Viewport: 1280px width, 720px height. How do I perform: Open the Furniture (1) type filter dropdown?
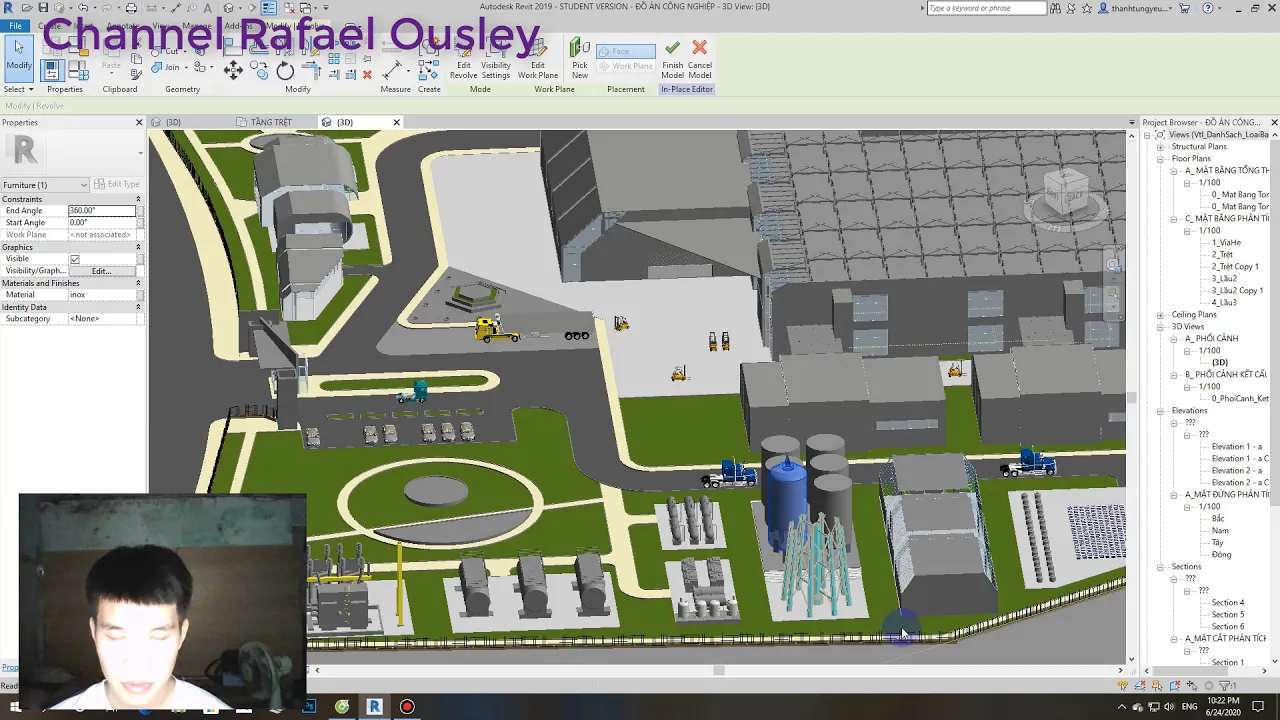45,184
